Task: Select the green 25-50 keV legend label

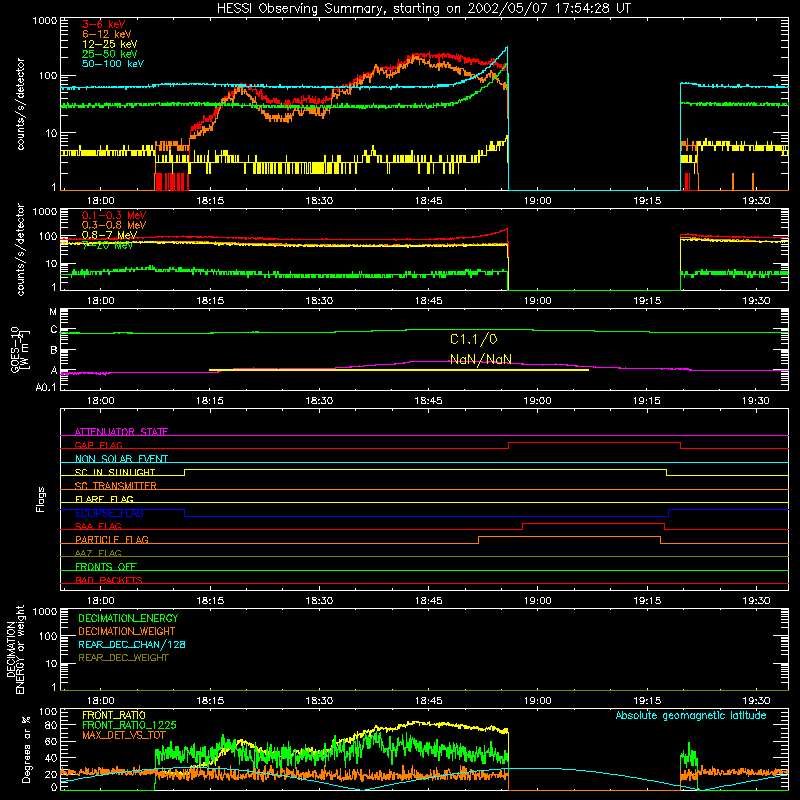Action: (110, 54)
